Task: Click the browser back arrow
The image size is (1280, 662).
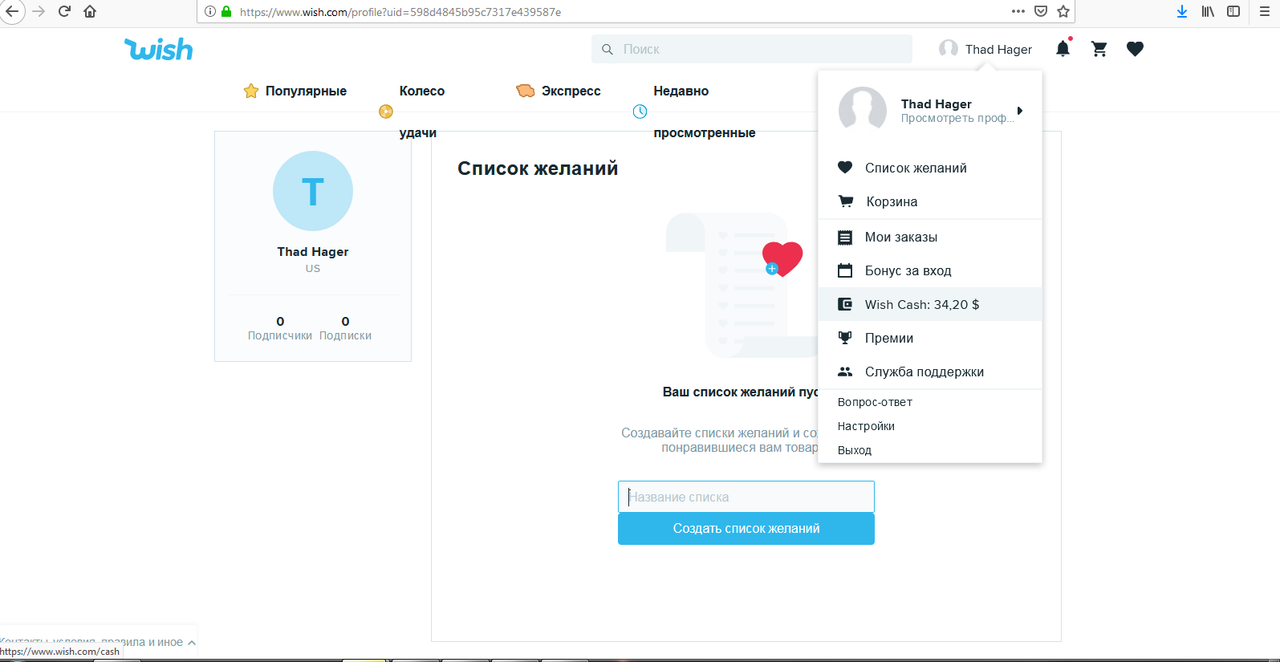Action: pos(12,12)
